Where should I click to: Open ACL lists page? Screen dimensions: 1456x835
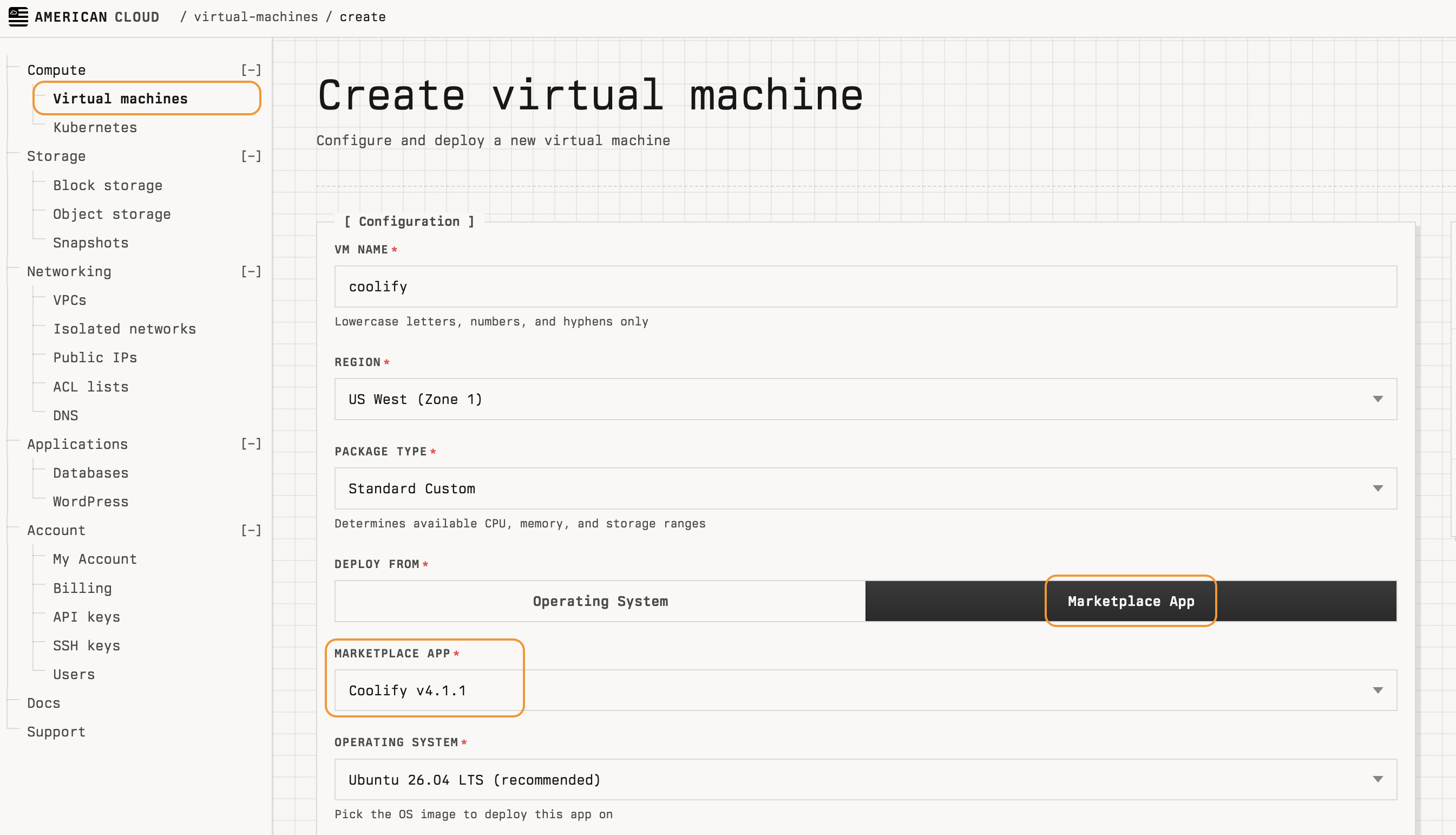(x=90, y=387)
